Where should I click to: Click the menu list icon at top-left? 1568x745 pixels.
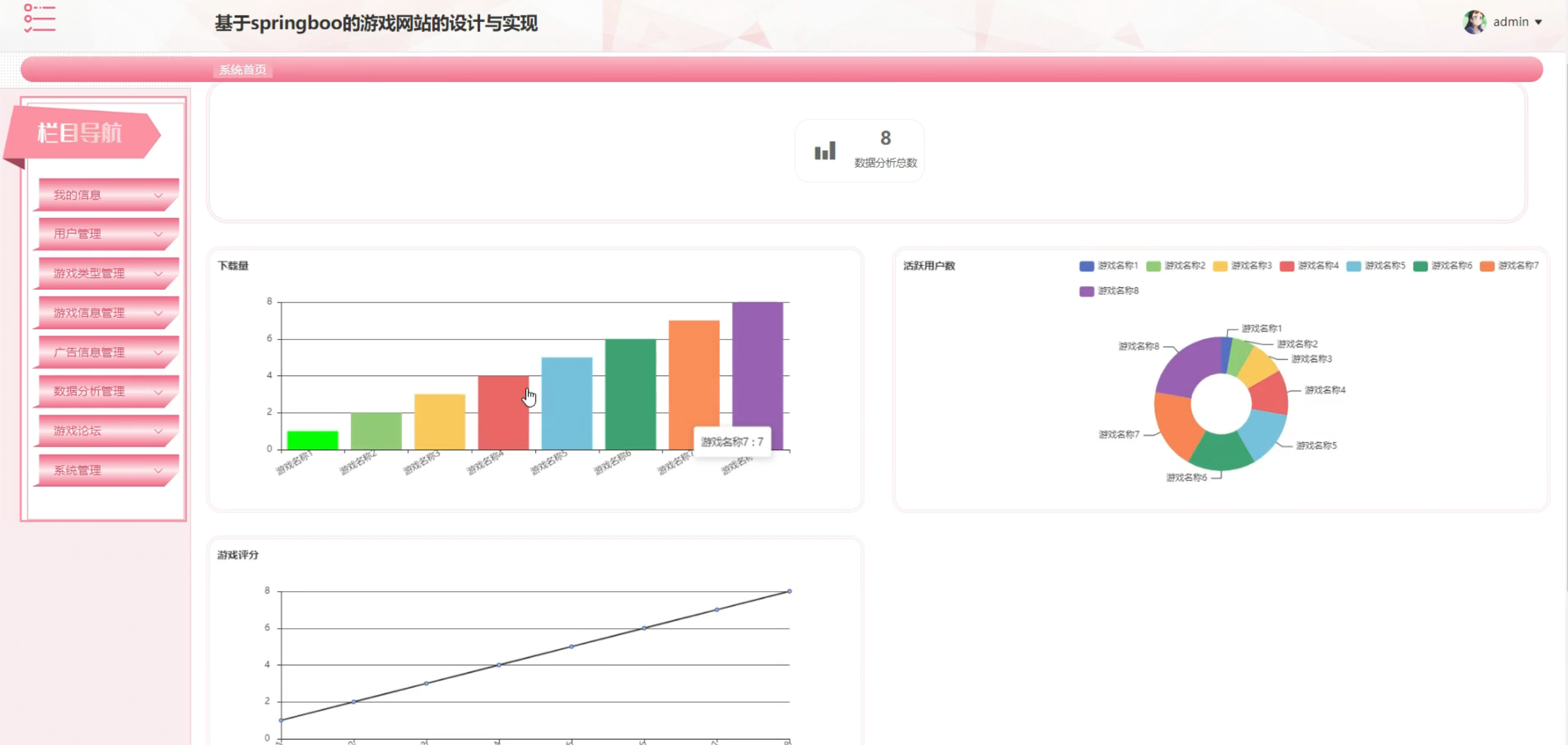pos(39,18)
